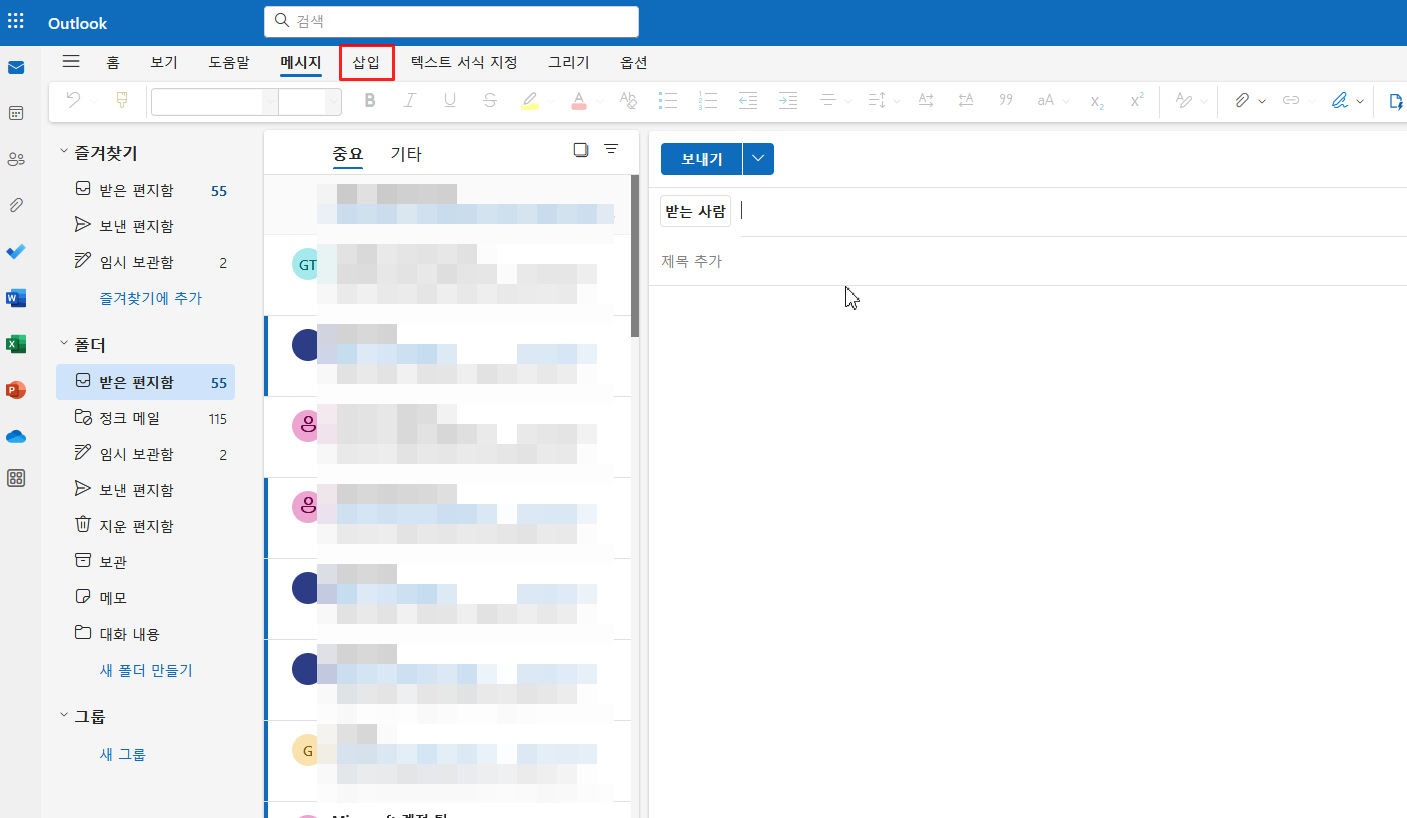Screen dimensions: 1407x818
Task: Collapse the 폴더 section
Action: 64,345
